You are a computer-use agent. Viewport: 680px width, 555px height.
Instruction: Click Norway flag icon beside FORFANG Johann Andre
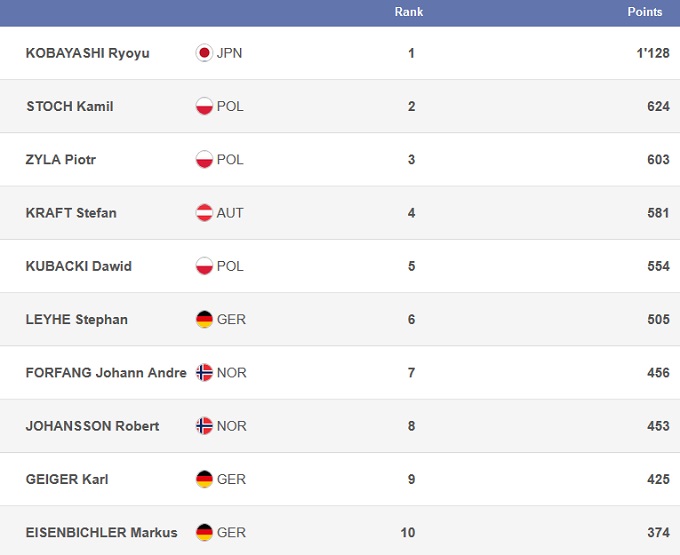204,373
